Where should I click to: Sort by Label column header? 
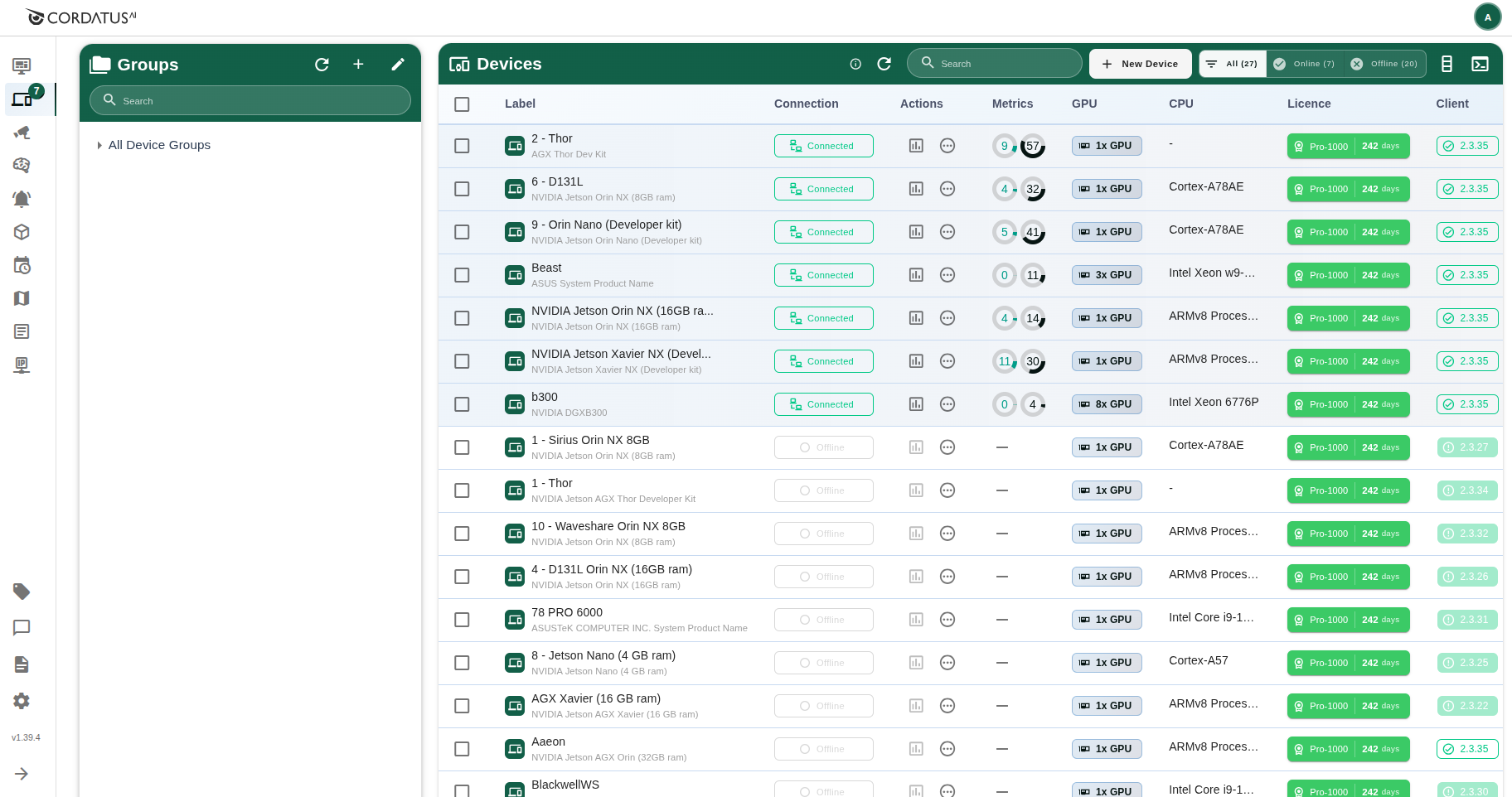click(x=520, y=104)
